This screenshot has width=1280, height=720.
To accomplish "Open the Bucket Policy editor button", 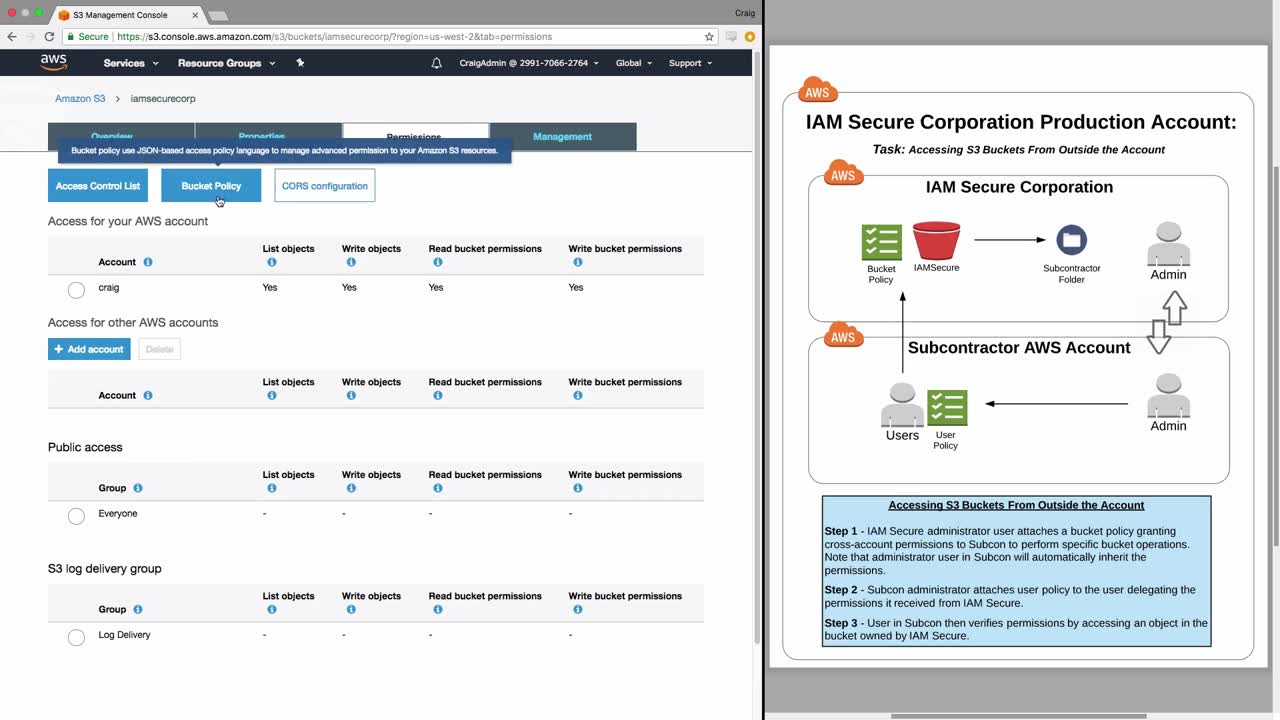I will click(211, 186).
